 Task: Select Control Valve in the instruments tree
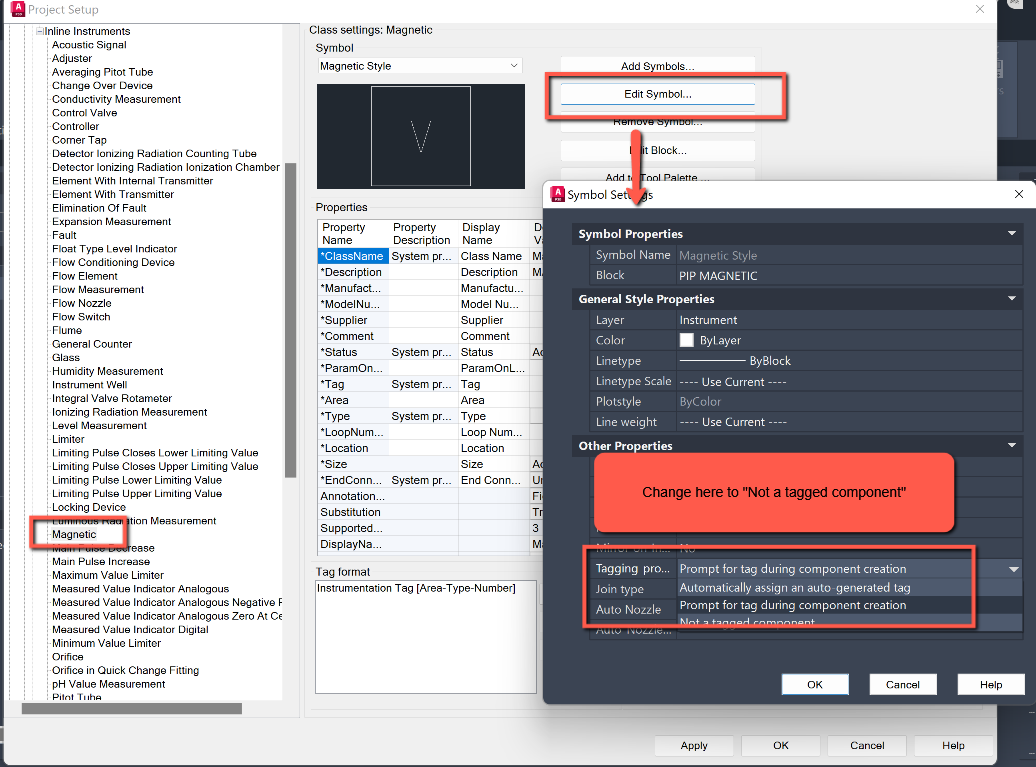click(x=83, y=112)
